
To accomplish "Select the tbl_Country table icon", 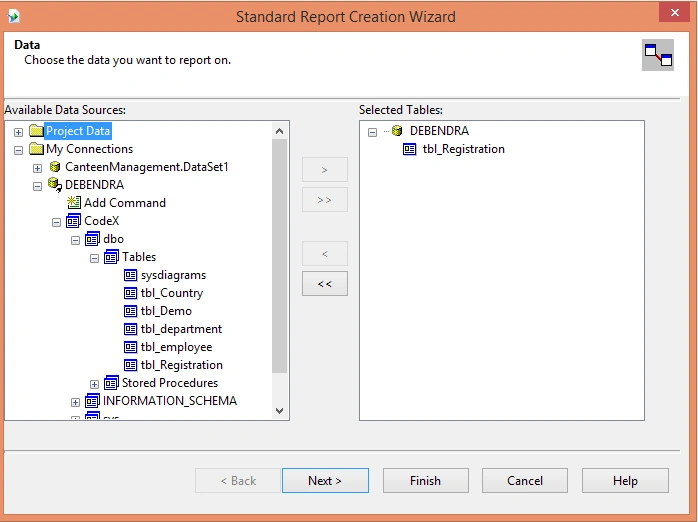I will 130,293.
